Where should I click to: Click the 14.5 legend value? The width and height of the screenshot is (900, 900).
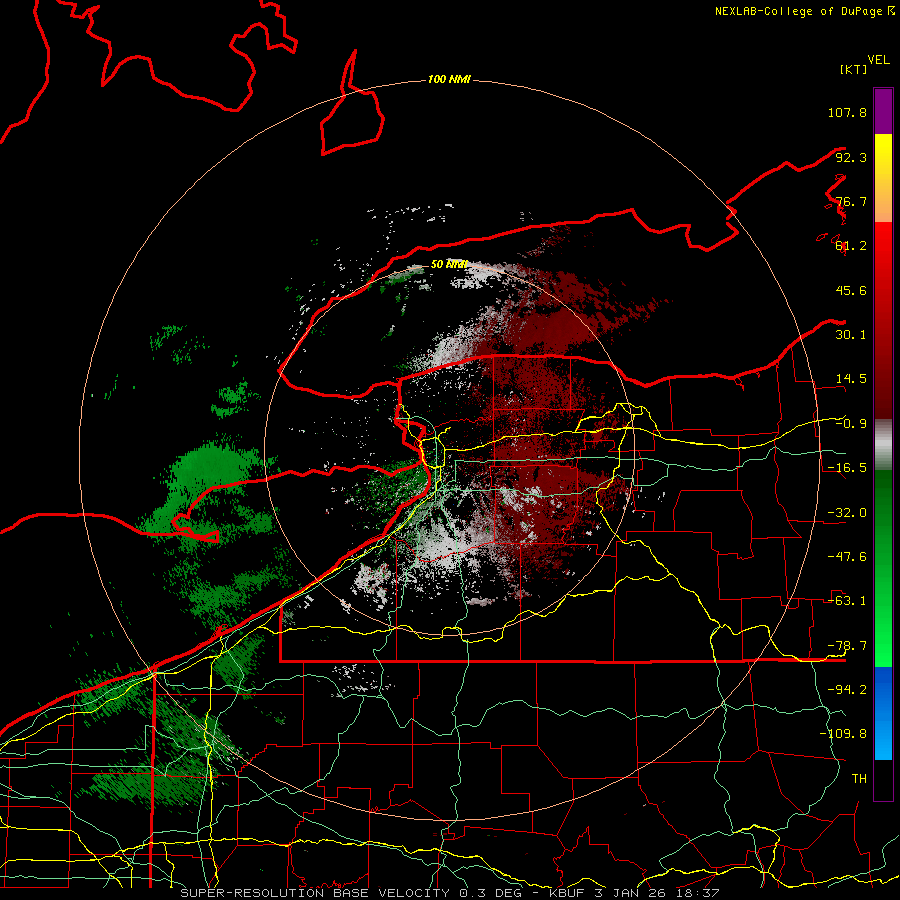(x=851, y=379)
